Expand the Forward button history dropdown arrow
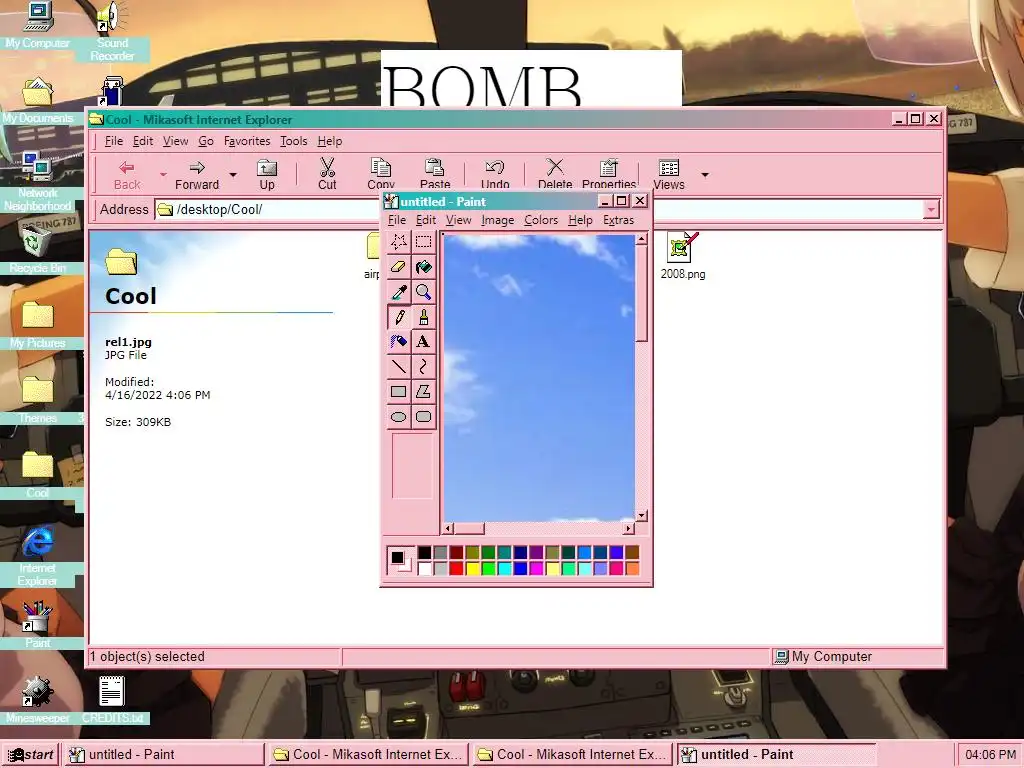The width and height of the screenshot is (1024, 768). (x=232, y=175)
